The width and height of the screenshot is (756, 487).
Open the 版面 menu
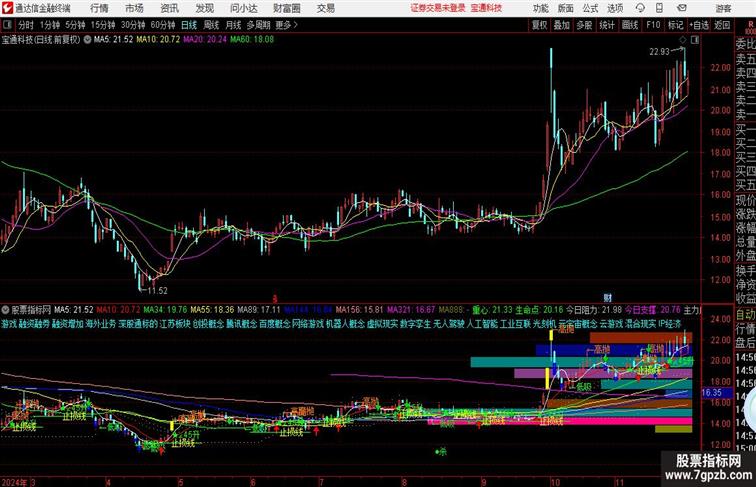566,8
